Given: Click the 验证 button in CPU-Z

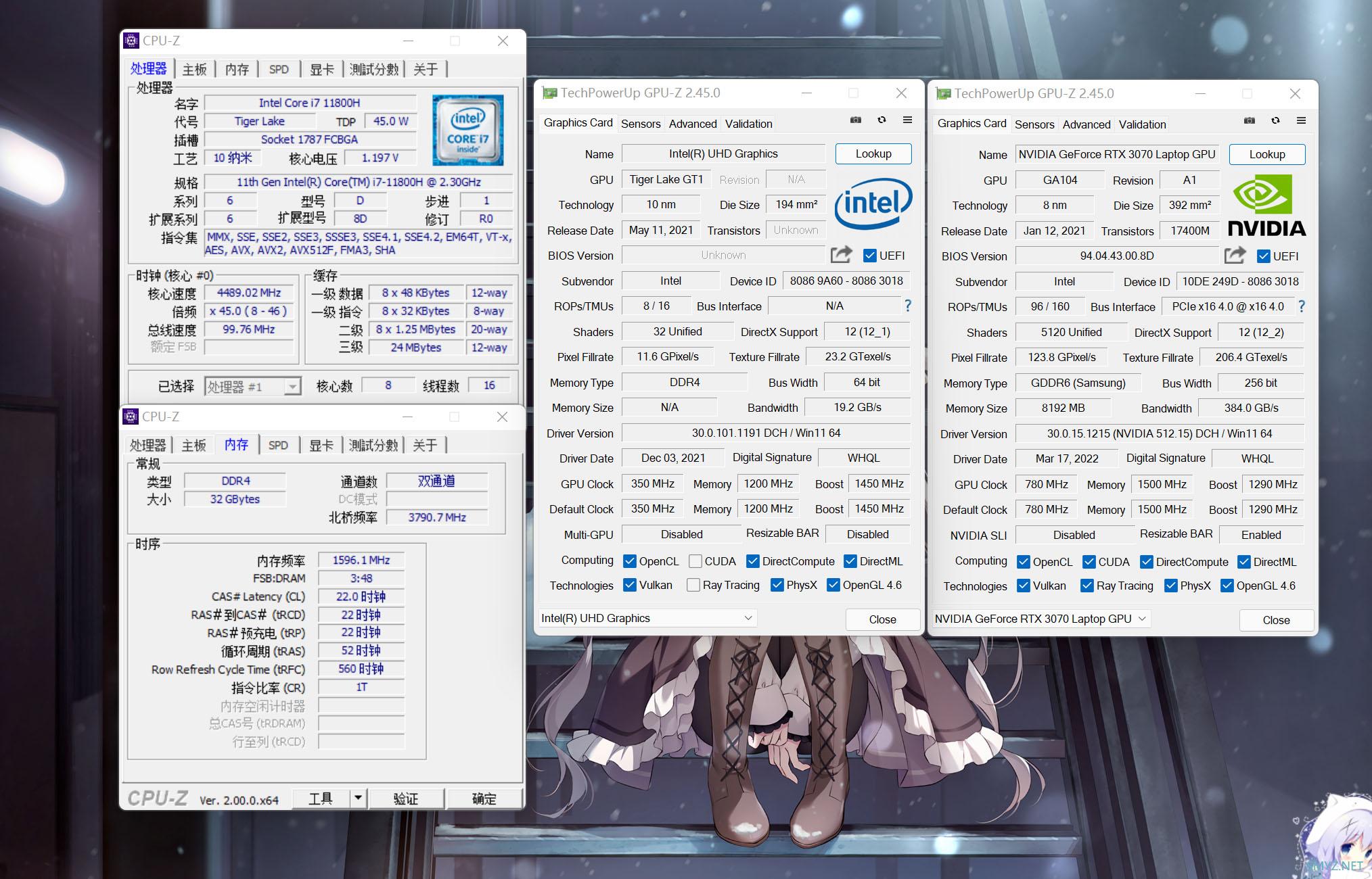Looking at the screenshot, I should (406, 799).
